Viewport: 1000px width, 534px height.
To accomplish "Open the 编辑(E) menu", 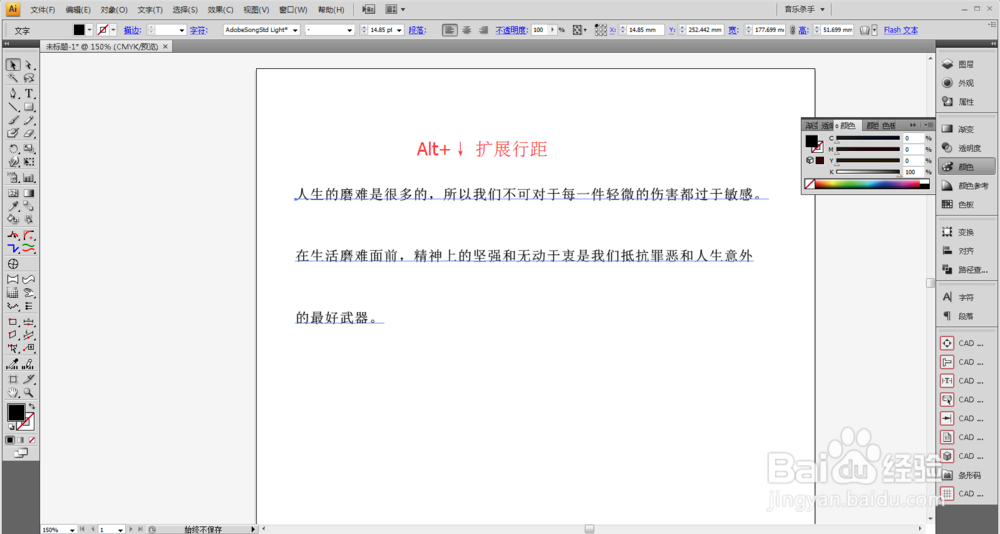I will click(78, 10).
